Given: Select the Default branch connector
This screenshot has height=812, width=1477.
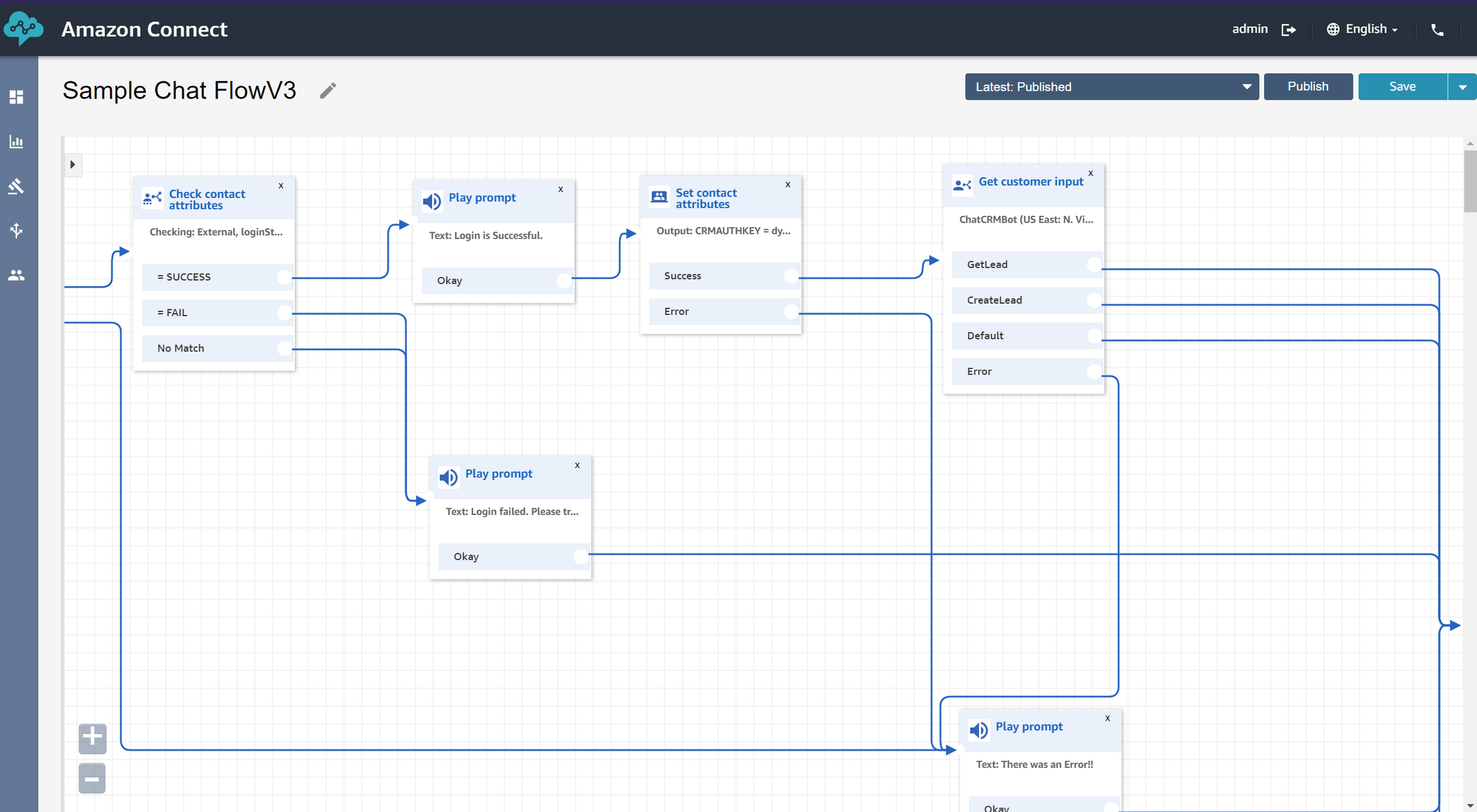Looking at the screenshot, I should tap(1094, 336).
